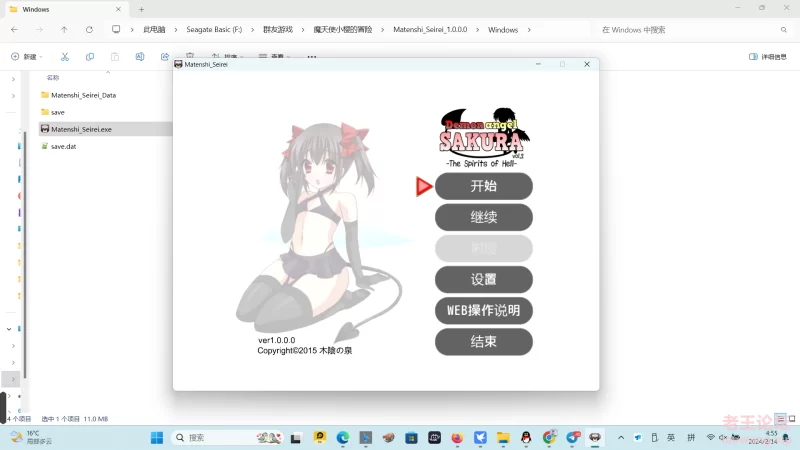Refresh the File Explorer folder view
Viewport: 800px width, 450px height.
[89, 30]
